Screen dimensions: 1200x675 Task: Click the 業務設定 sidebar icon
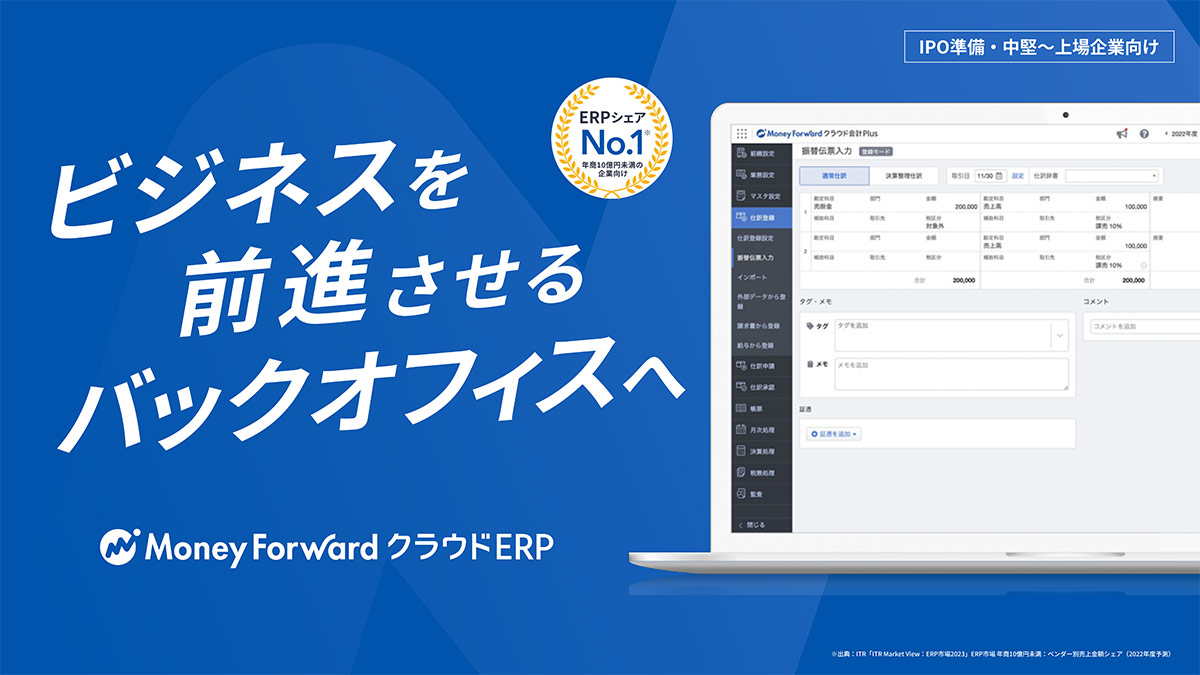(741, 174)
